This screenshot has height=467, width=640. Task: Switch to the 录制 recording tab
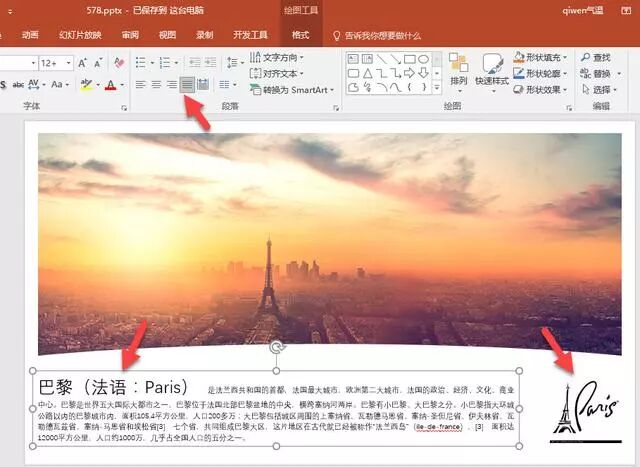pyautogui.click(x=204, y=35)
